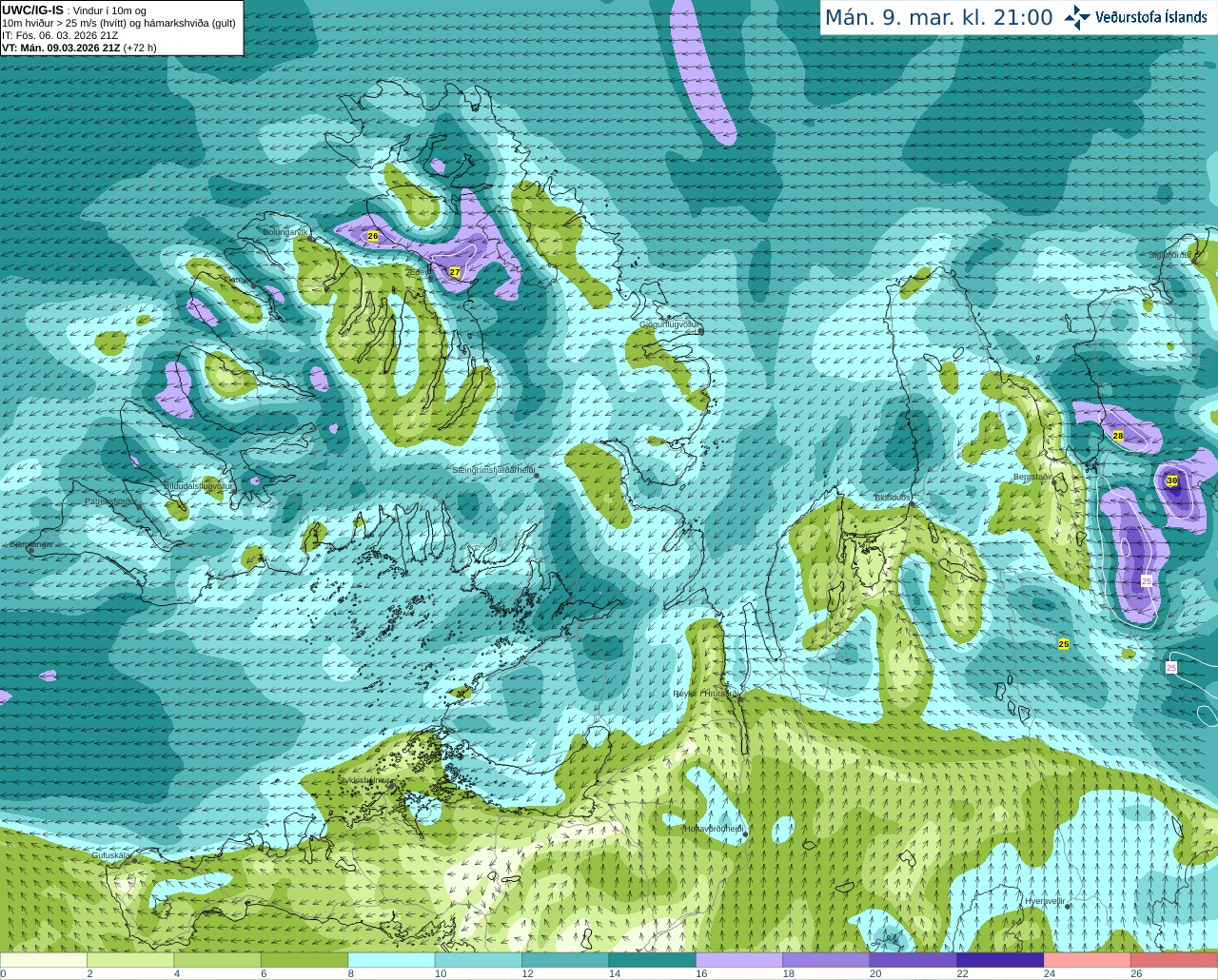Click the Gjögurflugvöllur station label

pos(670,325)
